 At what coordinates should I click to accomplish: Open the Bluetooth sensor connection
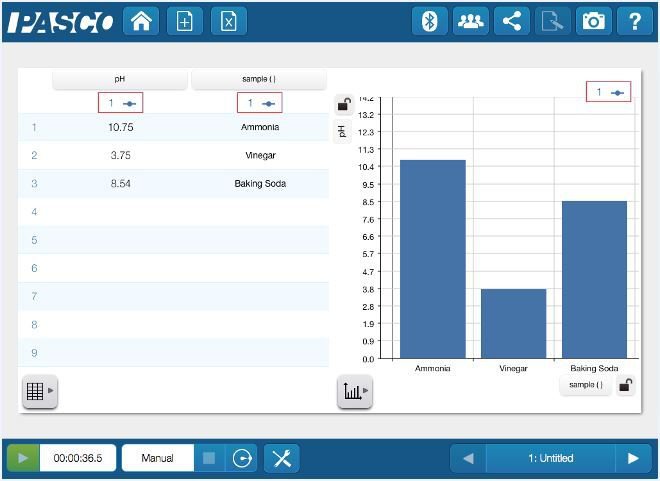pos(430,21)
